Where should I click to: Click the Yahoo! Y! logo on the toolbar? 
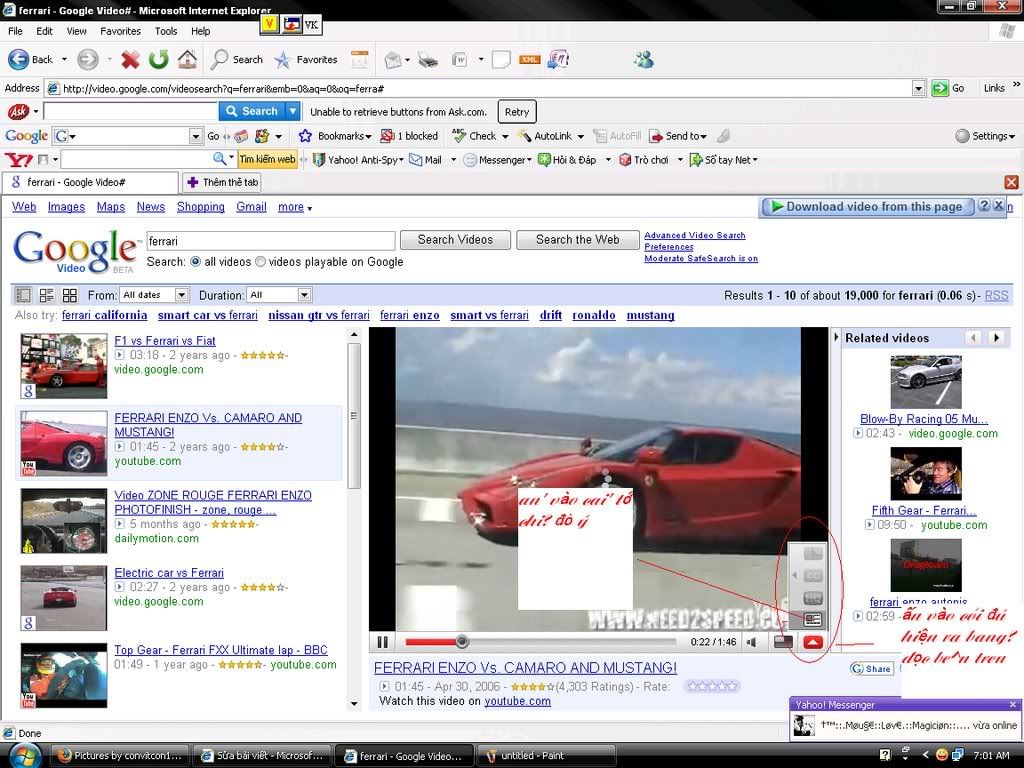point(18,159)
